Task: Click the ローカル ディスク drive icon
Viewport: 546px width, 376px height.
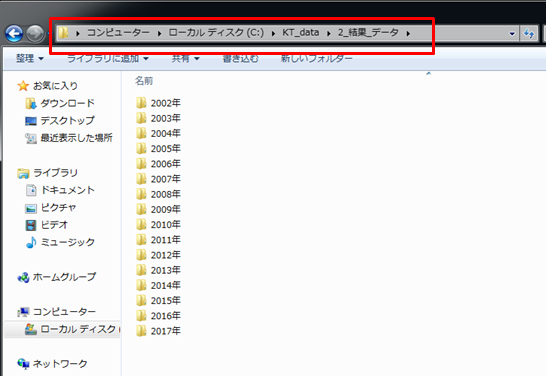Action: point(31,329)
